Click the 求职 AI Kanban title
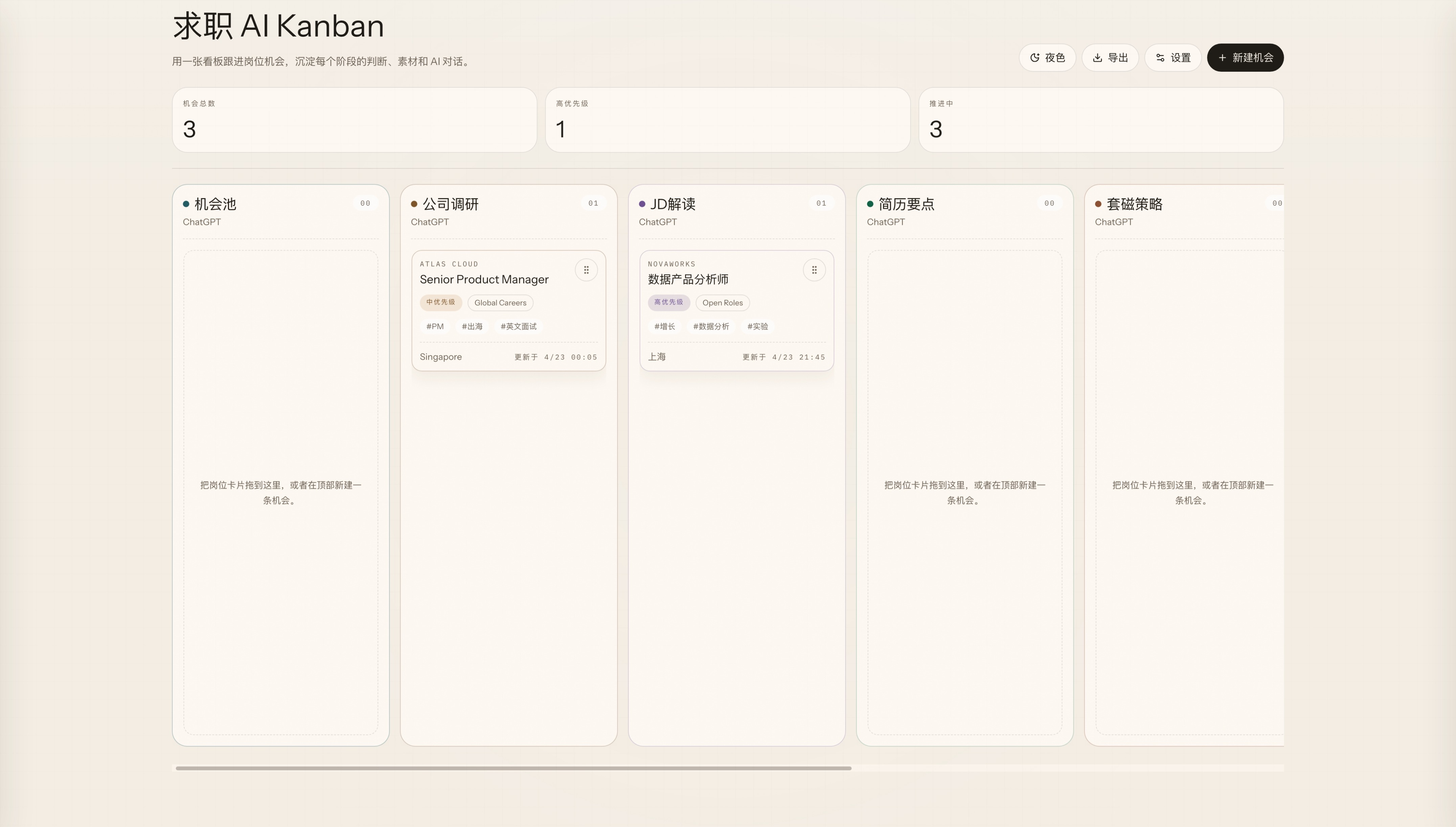The width and height of the screenshot is (1456, 827). (278, 26)
